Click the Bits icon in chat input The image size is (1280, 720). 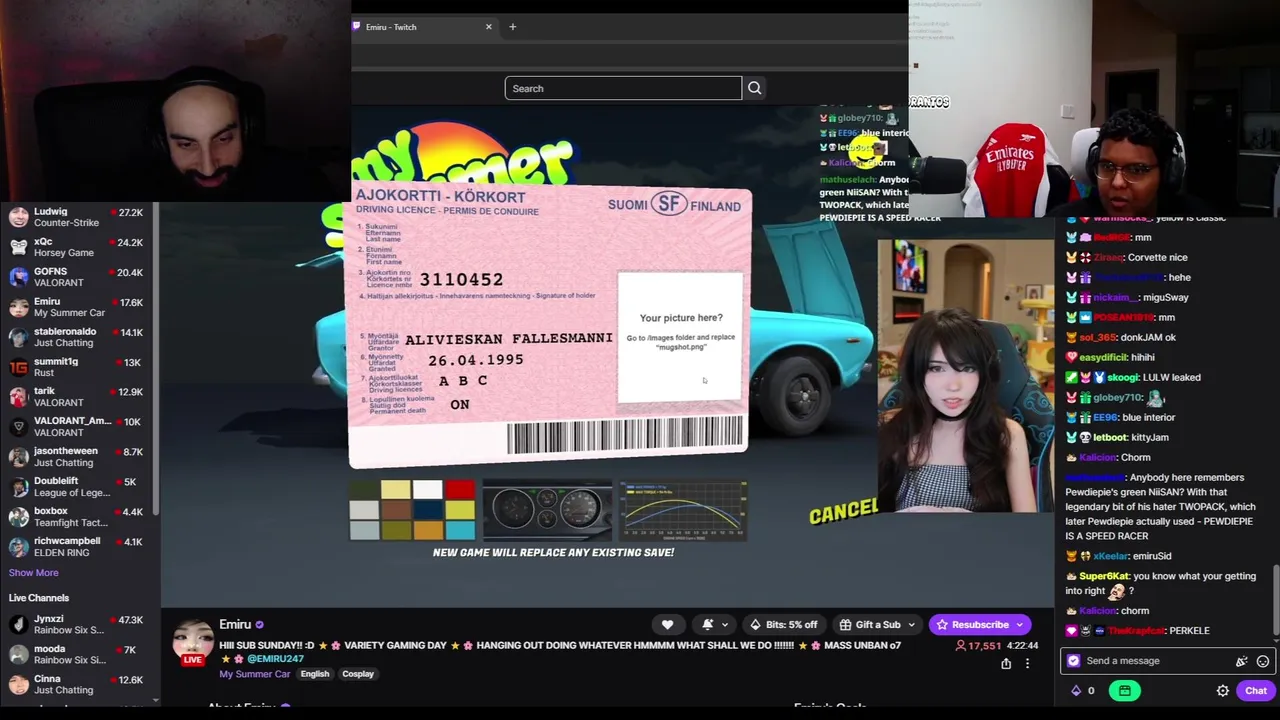pos(1241,661)
